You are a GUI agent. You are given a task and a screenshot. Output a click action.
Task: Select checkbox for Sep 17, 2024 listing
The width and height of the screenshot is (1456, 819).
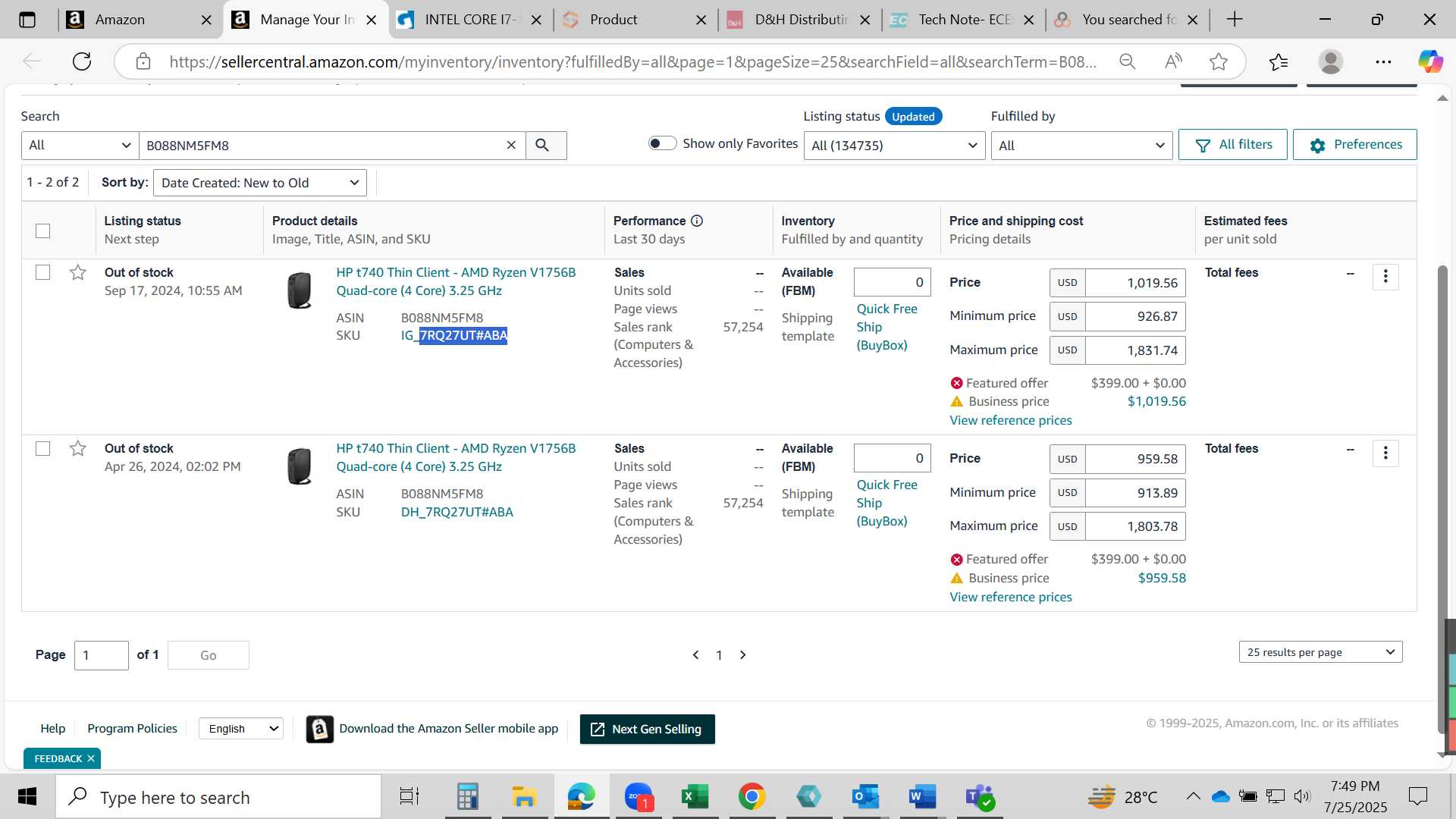click(x=43, y=272)
